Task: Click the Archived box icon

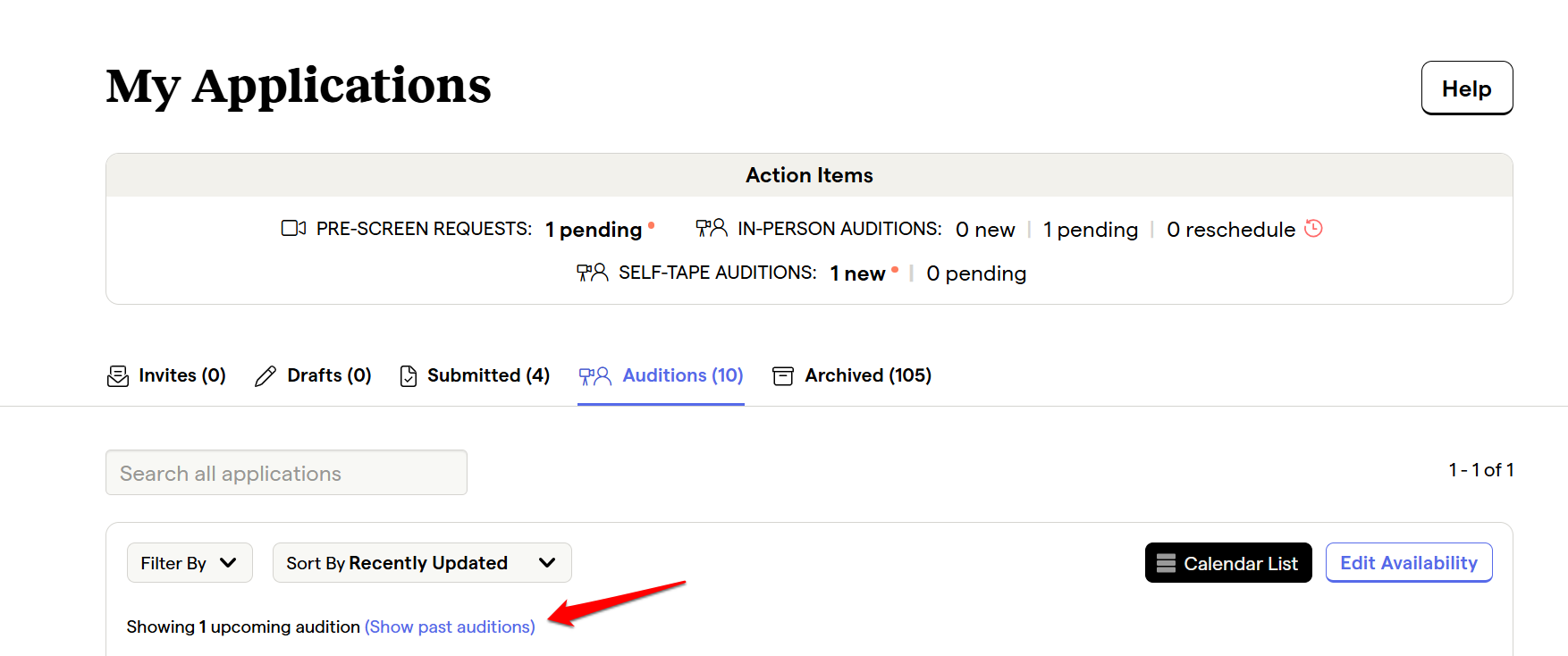Action: pyautogui.click(x=783, y=376)
